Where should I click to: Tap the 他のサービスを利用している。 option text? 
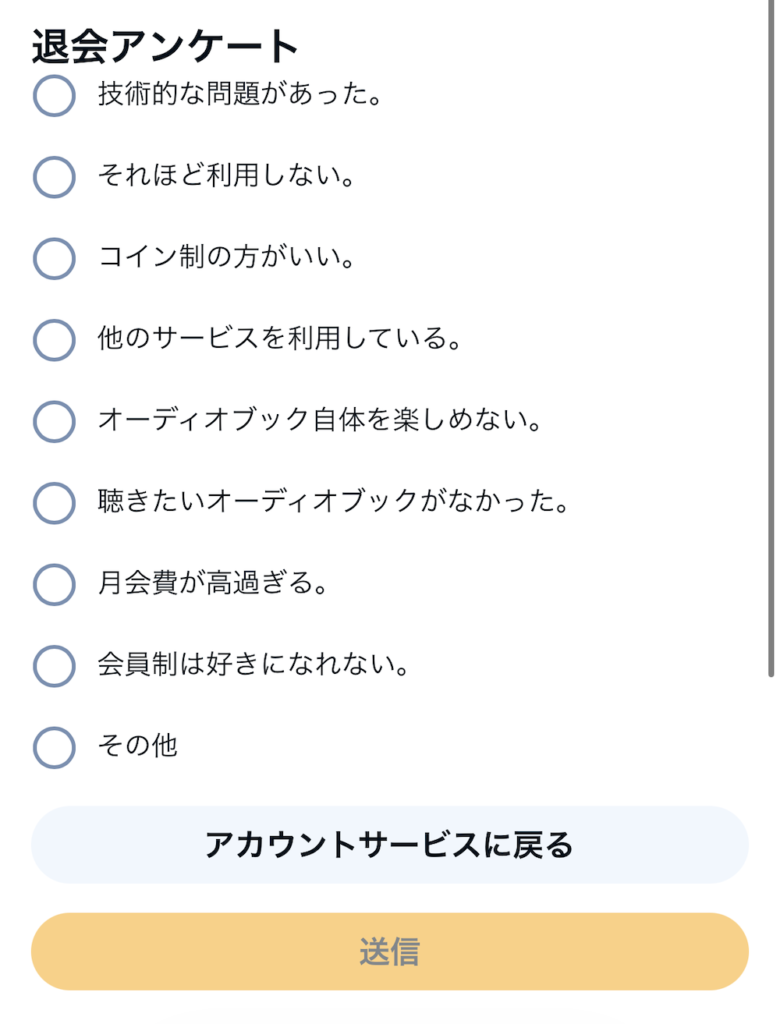[280, 340]
